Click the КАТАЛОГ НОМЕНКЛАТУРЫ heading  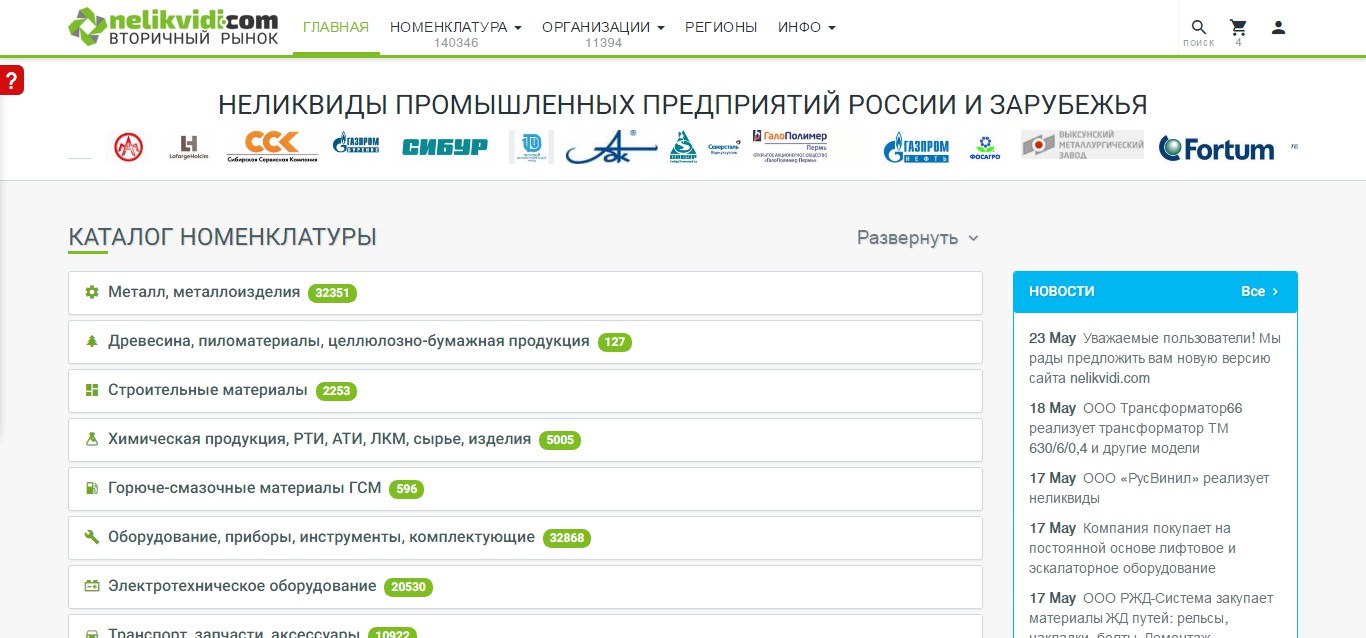(x=222, y=237)
